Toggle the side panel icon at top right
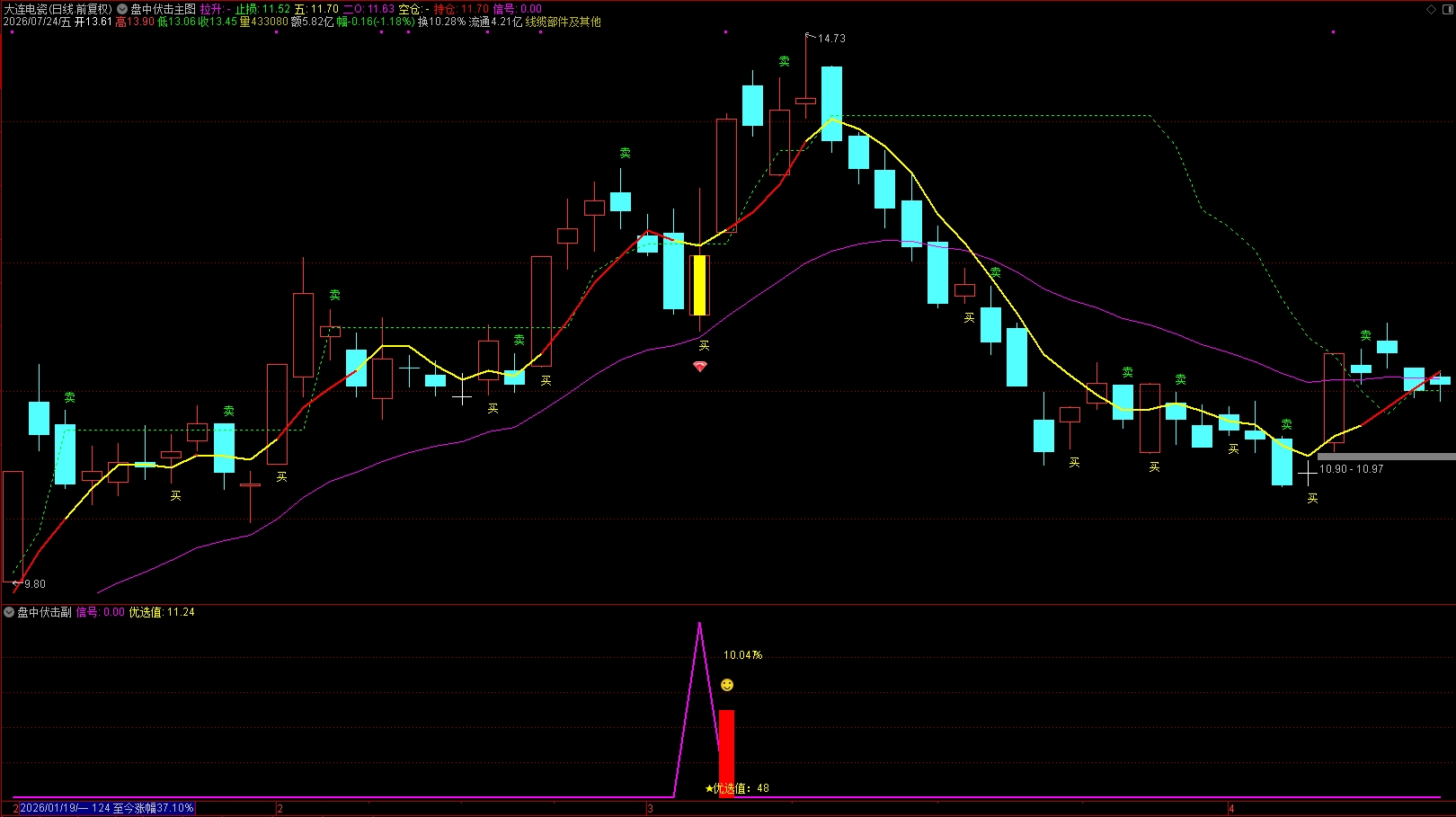1456x817 pixels. pyautogui.click(x=1447, y=9)
